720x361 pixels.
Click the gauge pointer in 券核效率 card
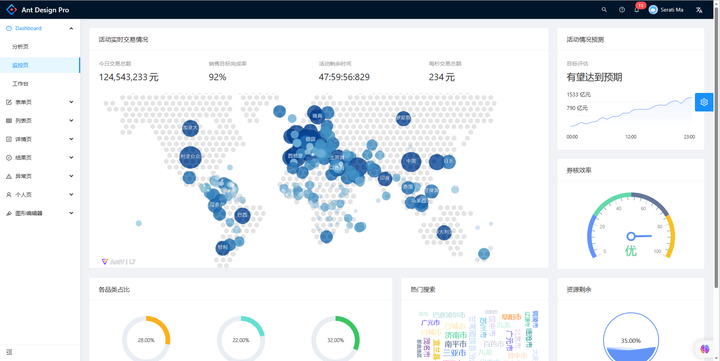tap(639, 237)
